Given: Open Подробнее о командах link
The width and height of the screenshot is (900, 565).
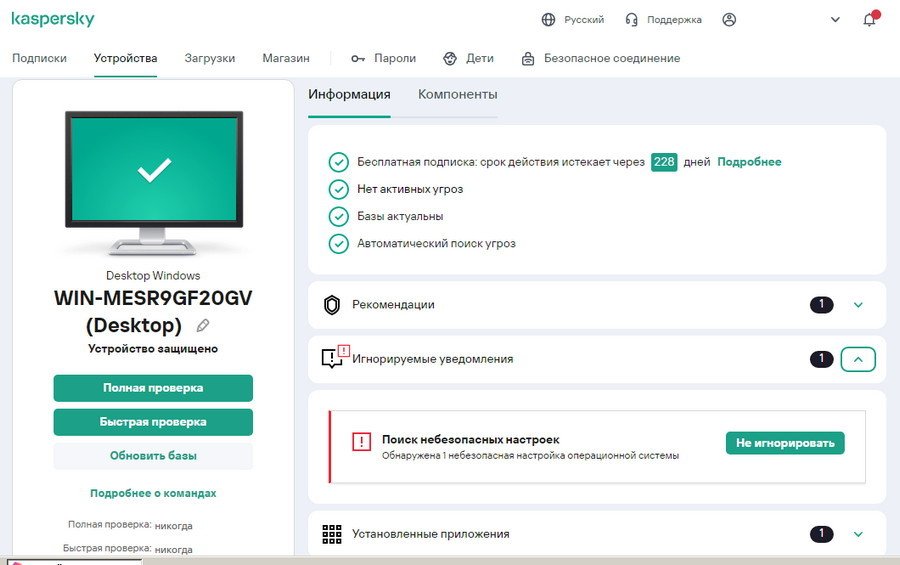Looking at the screenshot, I should 153,493.
